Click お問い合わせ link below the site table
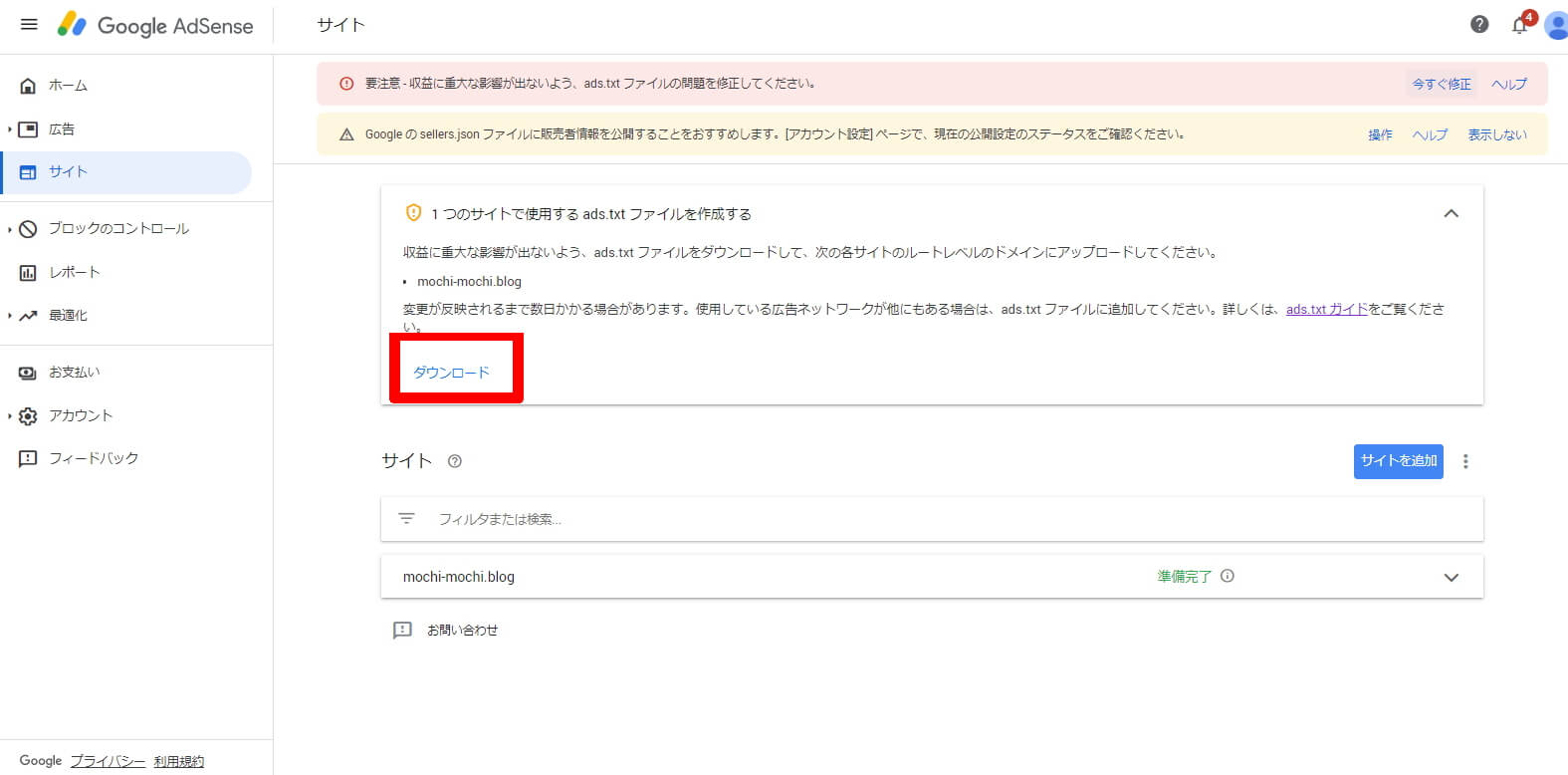Image resolution: width=1568 pixels, height=775 pixels. [462, 631]
